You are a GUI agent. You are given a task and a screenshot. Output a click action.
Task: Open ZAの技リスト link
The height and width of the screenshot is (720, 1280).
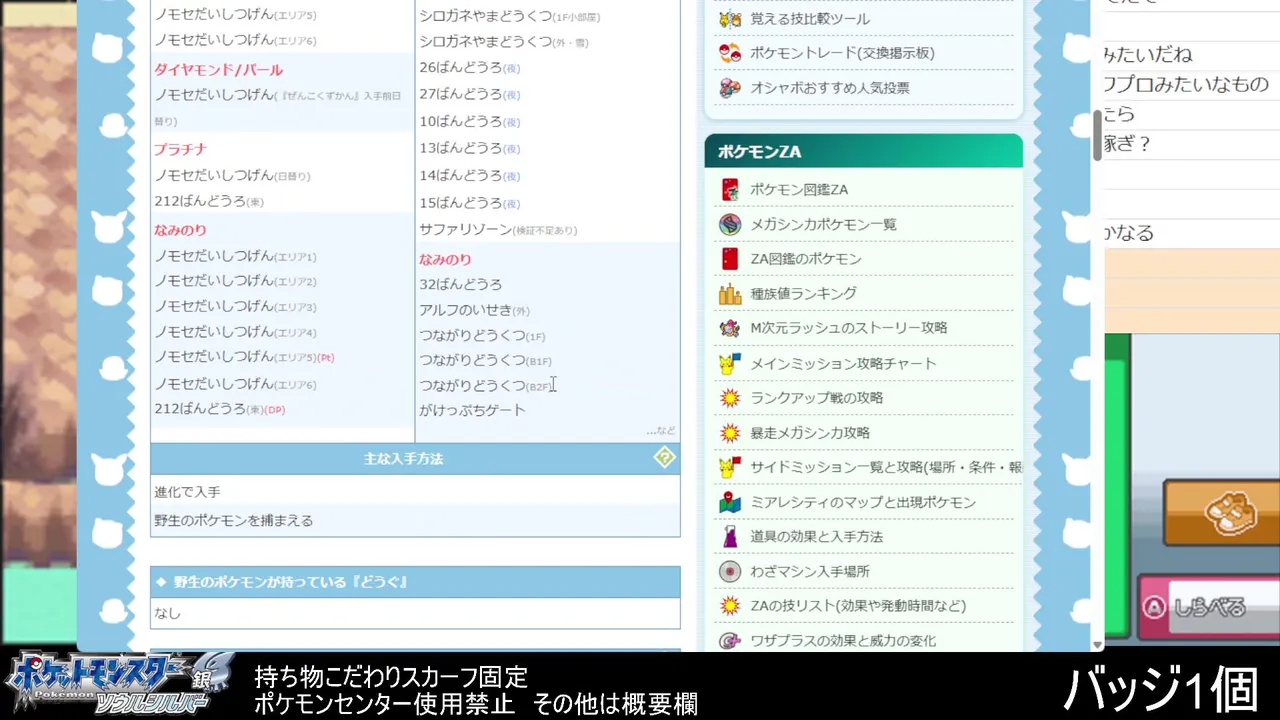pyautogui.click(x=857, y=606)
